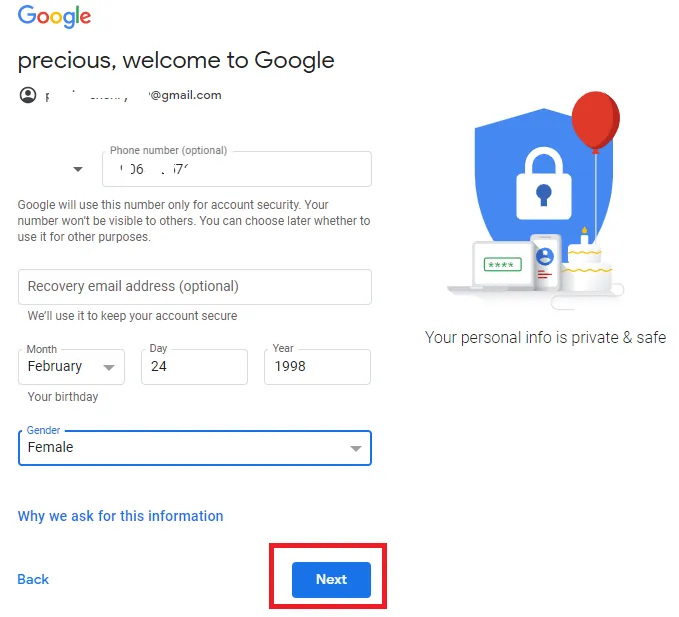Select the Day field containing 24
This screenshot has width=679, height=617.
coord(194,367)
